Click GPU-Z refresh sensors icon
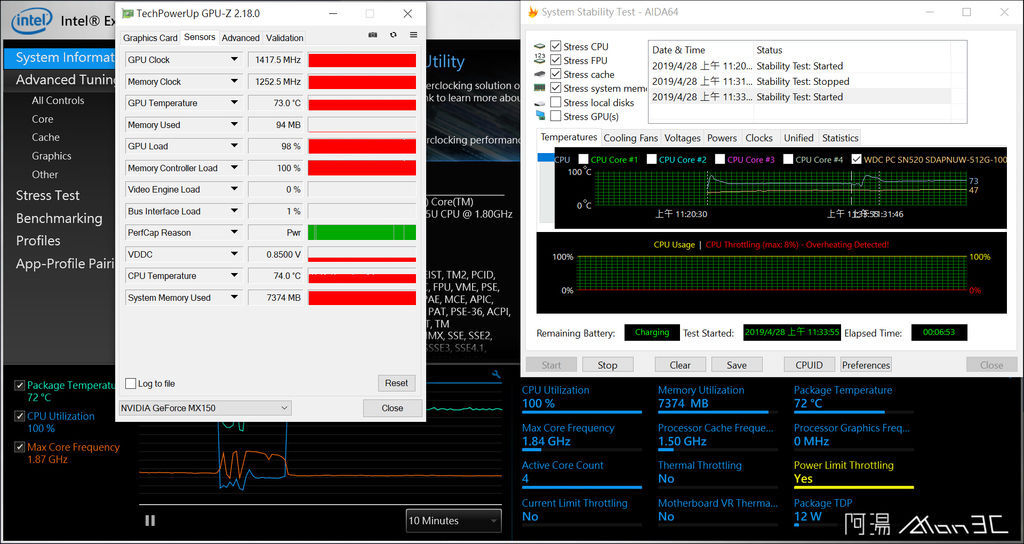The image size is (1024, 544). pyautogui.click(x=393, y=35)
